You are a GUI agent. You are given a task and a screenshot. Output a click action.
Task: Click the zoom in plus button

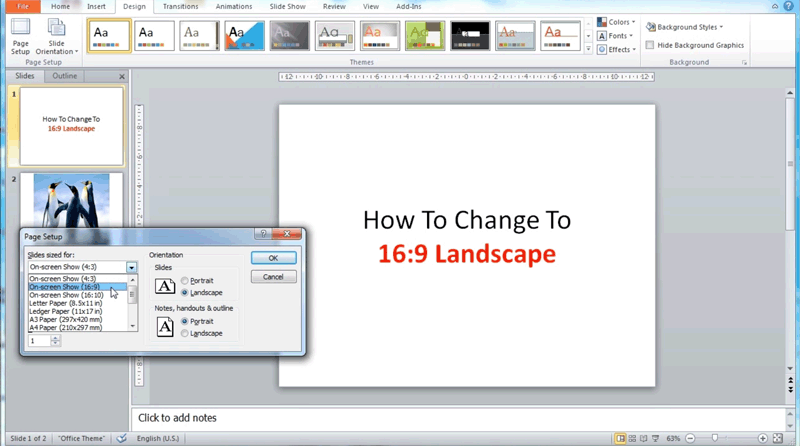(763, 438)
